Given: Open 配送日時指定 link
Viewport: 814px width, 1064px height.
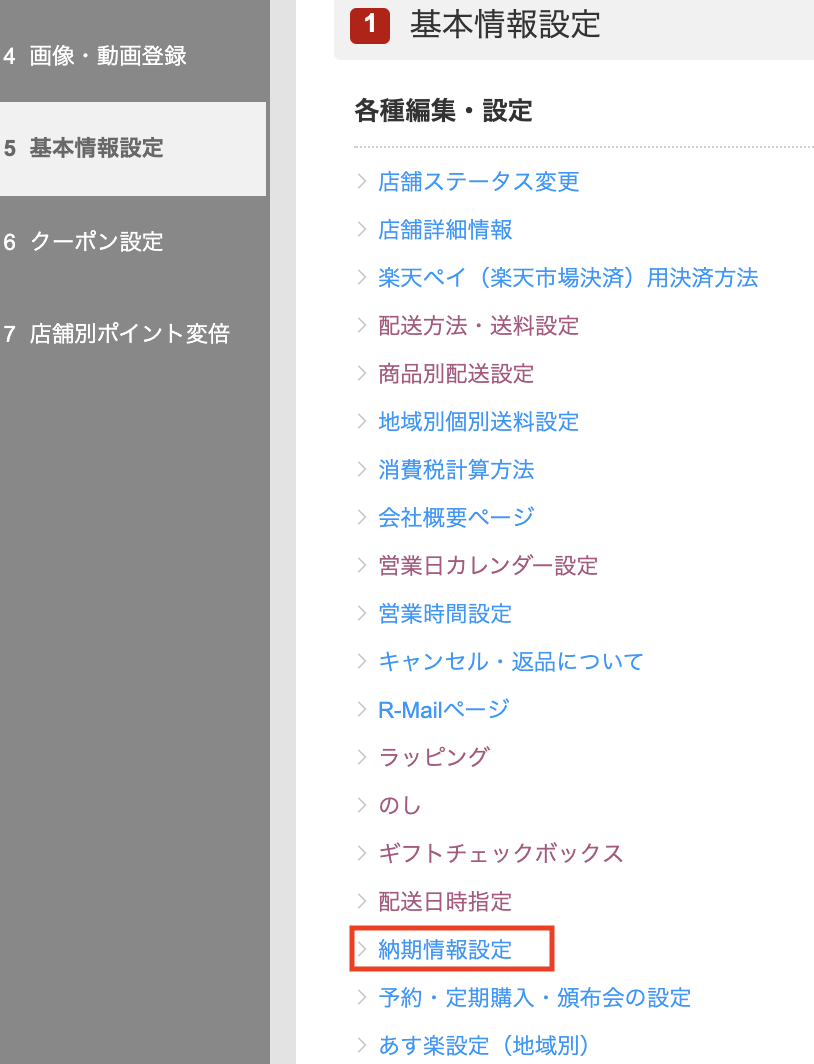Looking at the screenshot, I should point(445,902).
